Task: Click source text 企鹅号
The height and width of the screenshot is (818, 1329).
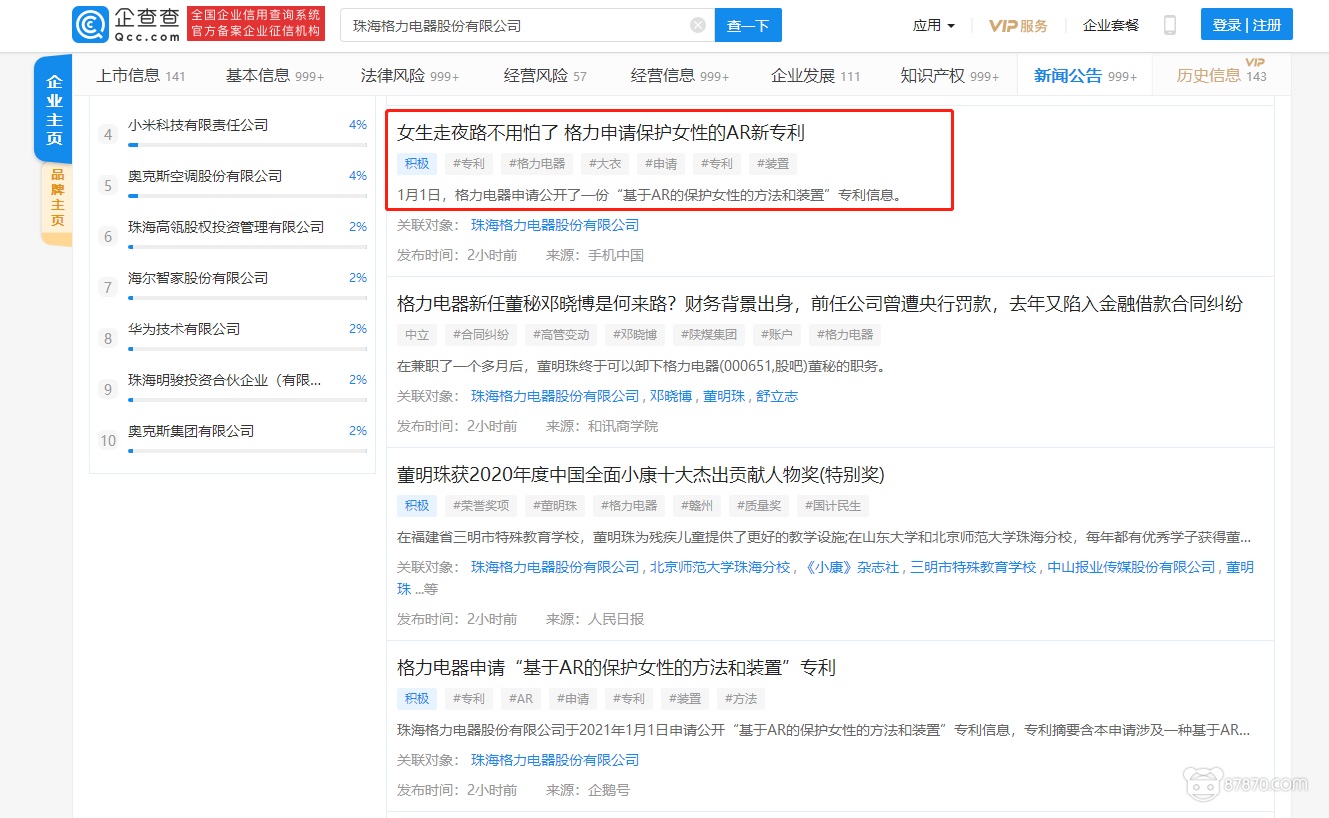Action: point(609,790)
